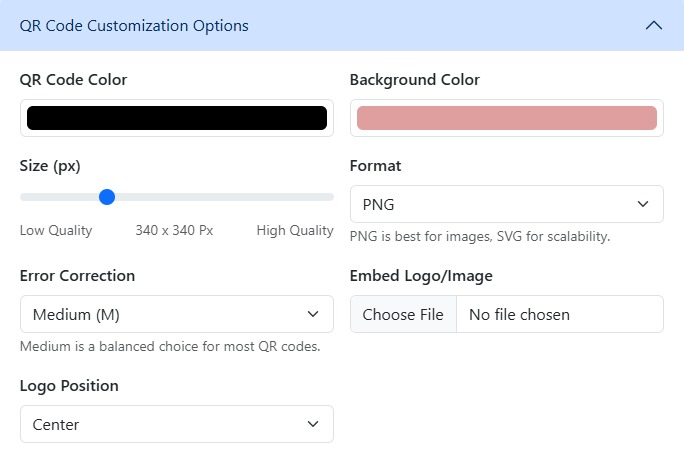Open the Logo Position Center dropdown
The width and height of the screenshot is (684, 452).
(177, 424)
